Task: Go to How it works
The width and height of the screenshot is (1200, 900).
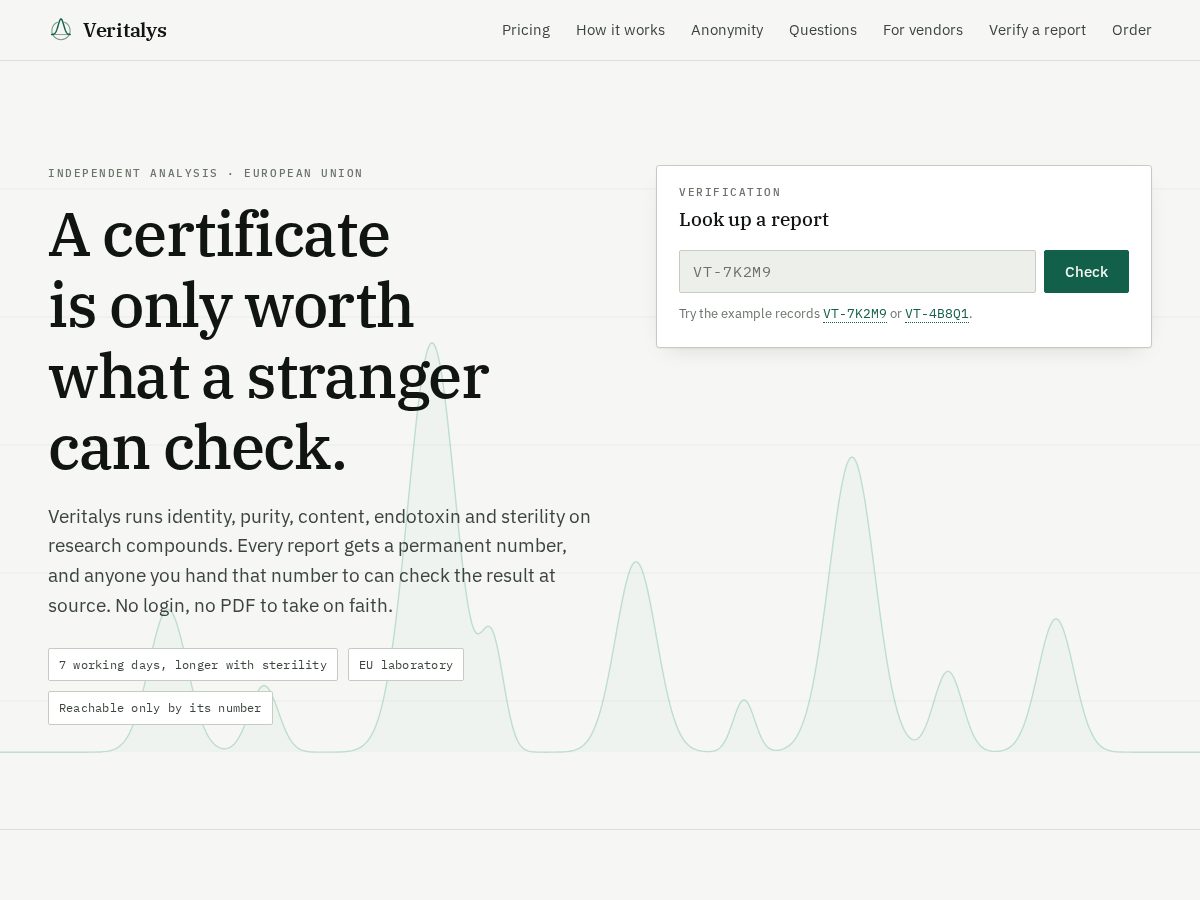Action: 620,30
